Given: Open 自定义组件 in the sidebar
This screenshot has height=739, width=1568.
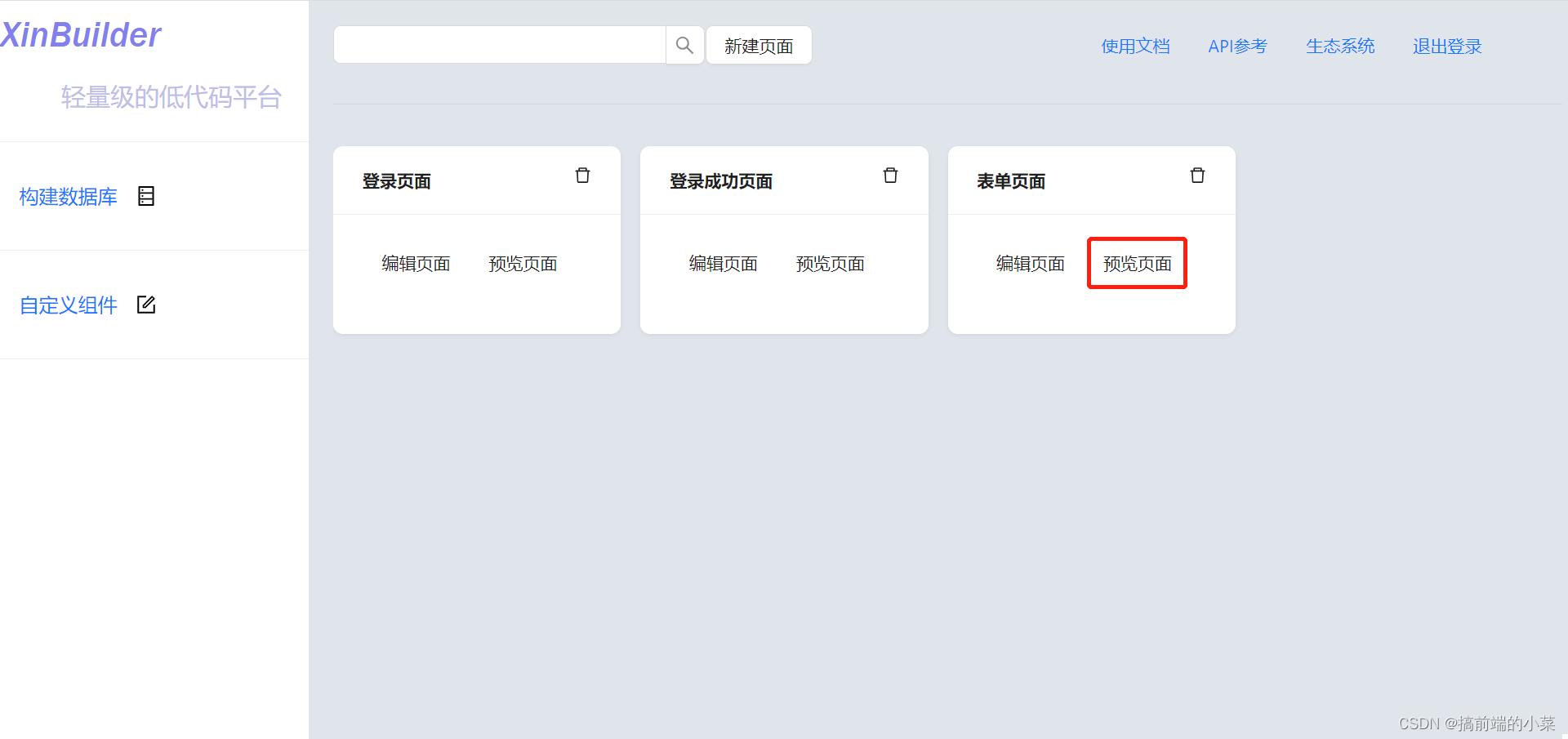Looking at the screenshot, I should pos(69,305).
